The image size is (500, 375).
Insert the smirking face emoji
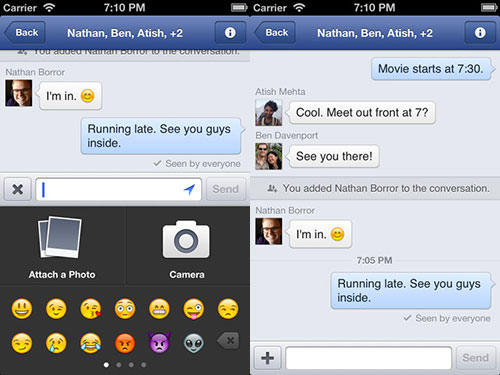22,343
